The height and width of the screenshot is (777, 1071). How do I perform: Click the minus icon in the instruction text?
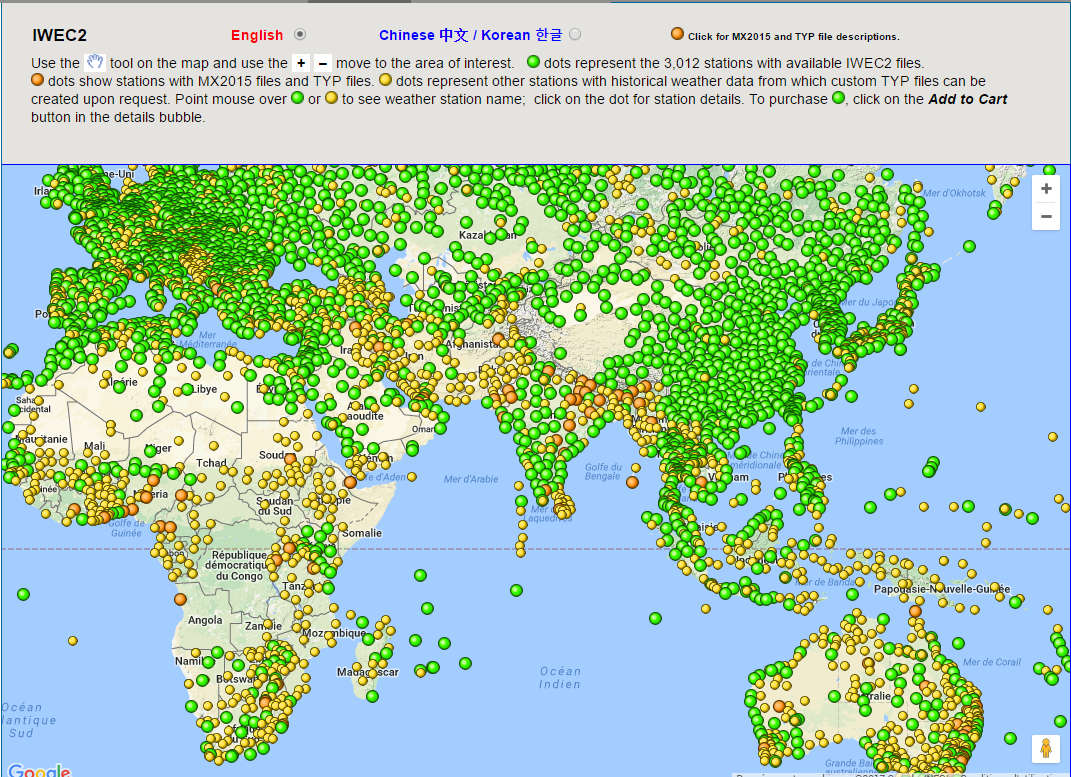[323, 63]
